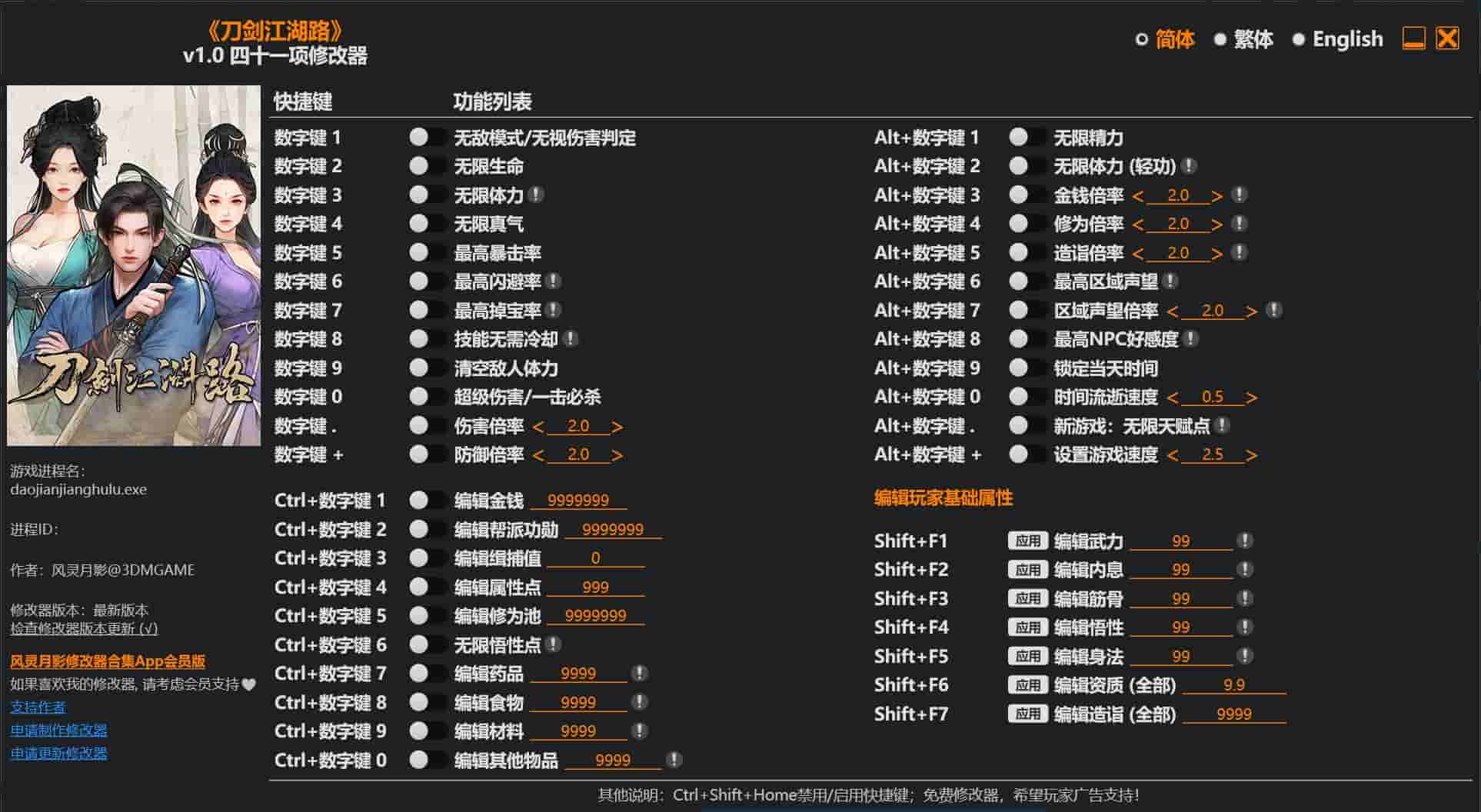The height and width of the screenshot is (812, 1481).
Task: Click info icon next to 编辑其他物品 value
Action: [674, 760]
